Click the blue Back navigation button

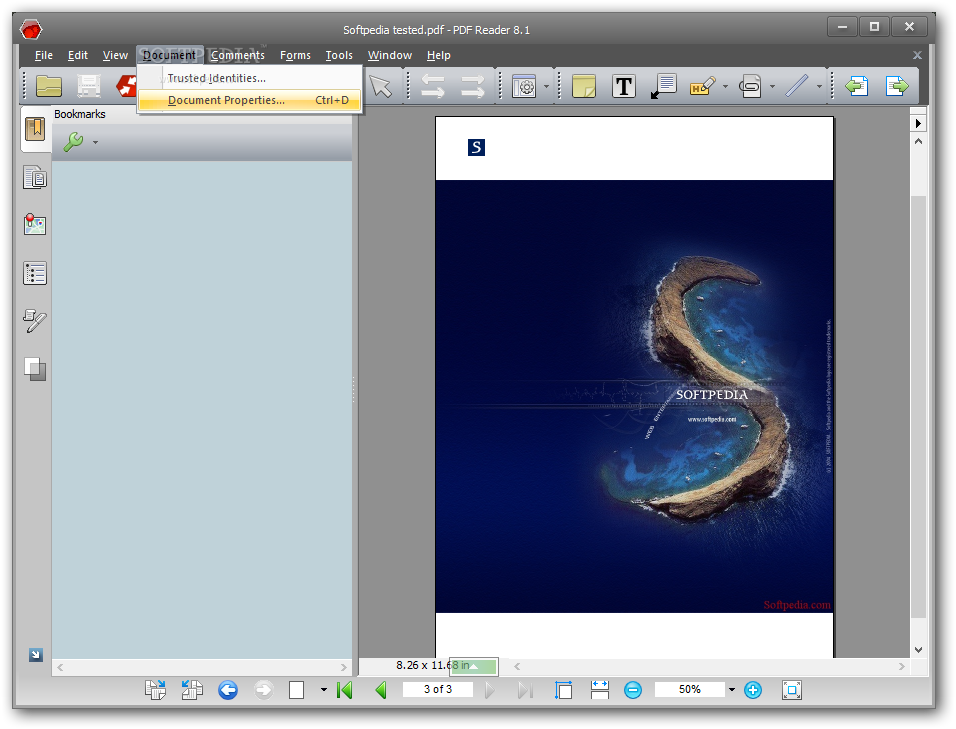[x=228, y=690]
